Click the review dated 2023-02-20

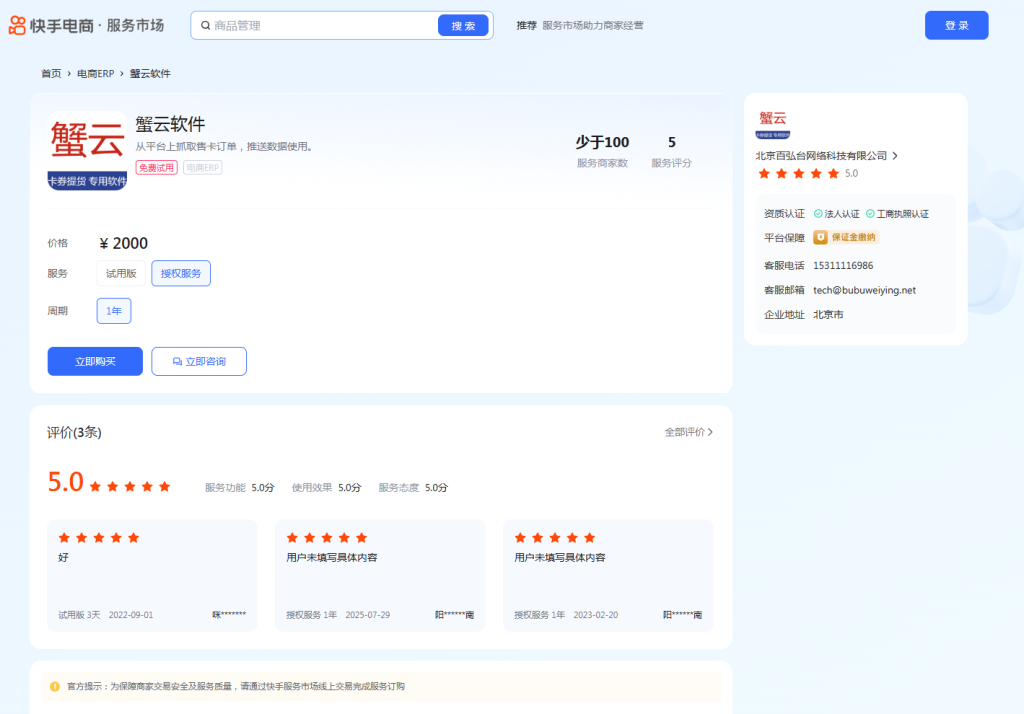608,576
